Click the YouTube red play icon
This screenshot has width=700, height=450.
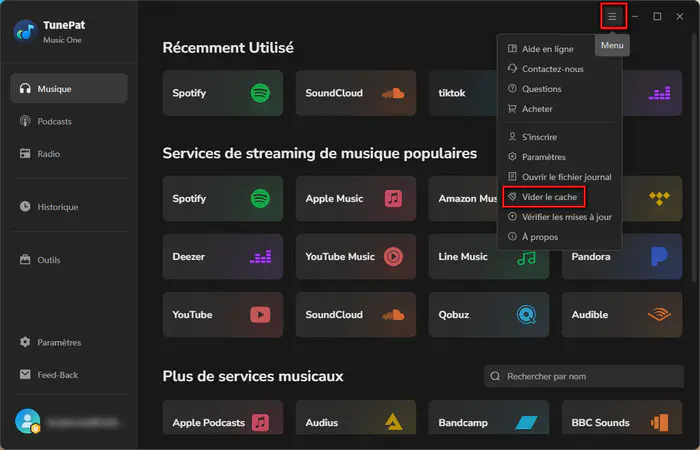[x=260, y=315]
